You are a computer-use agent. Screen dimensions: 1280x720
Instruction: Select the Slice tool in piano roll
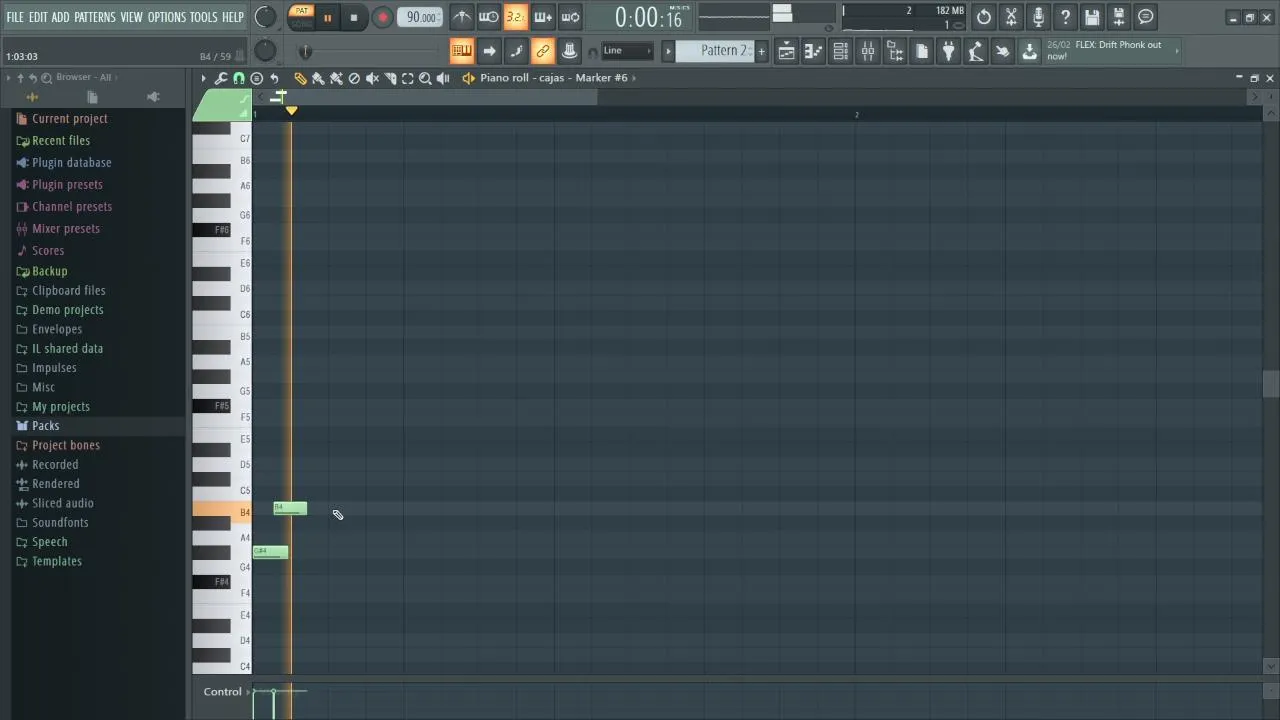pos(390,78)
